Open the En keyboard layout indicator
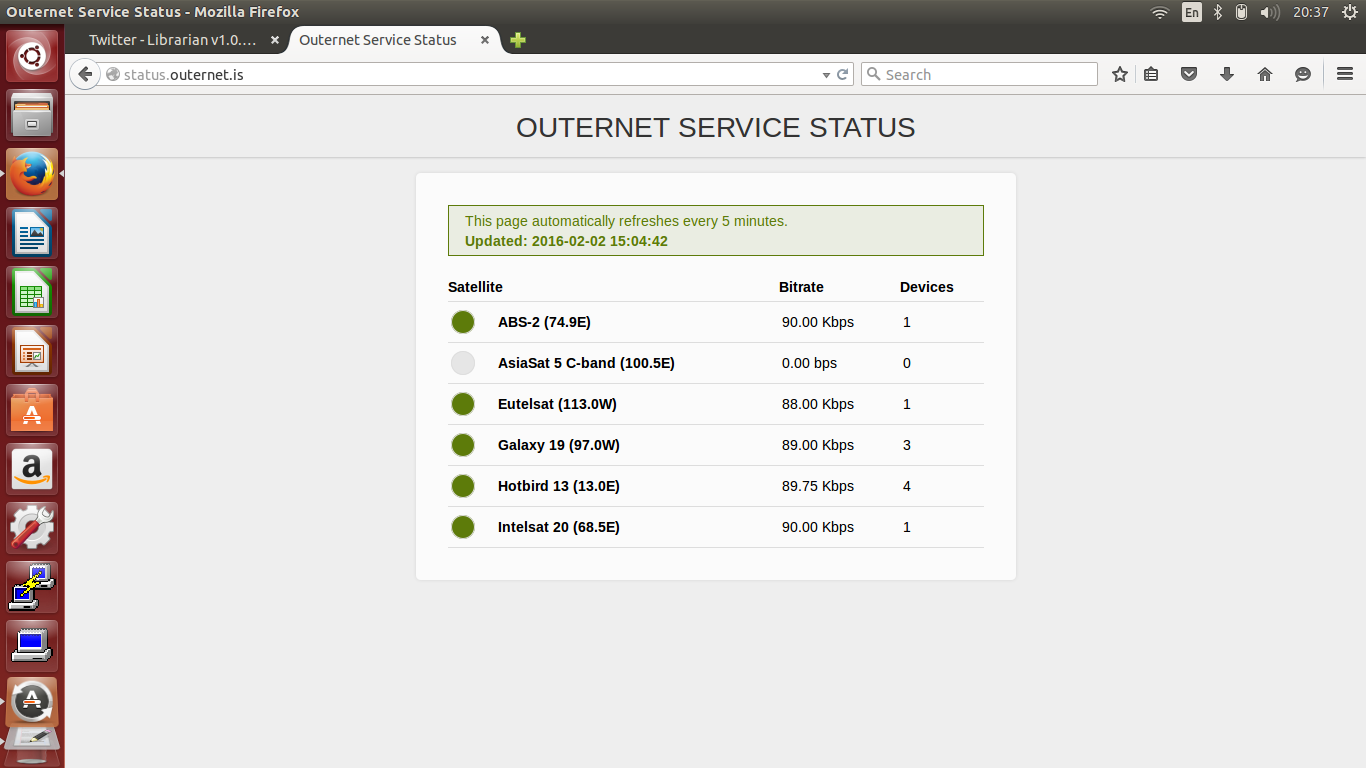This screenshot has height=768, width=1366. pos(1192,12)
